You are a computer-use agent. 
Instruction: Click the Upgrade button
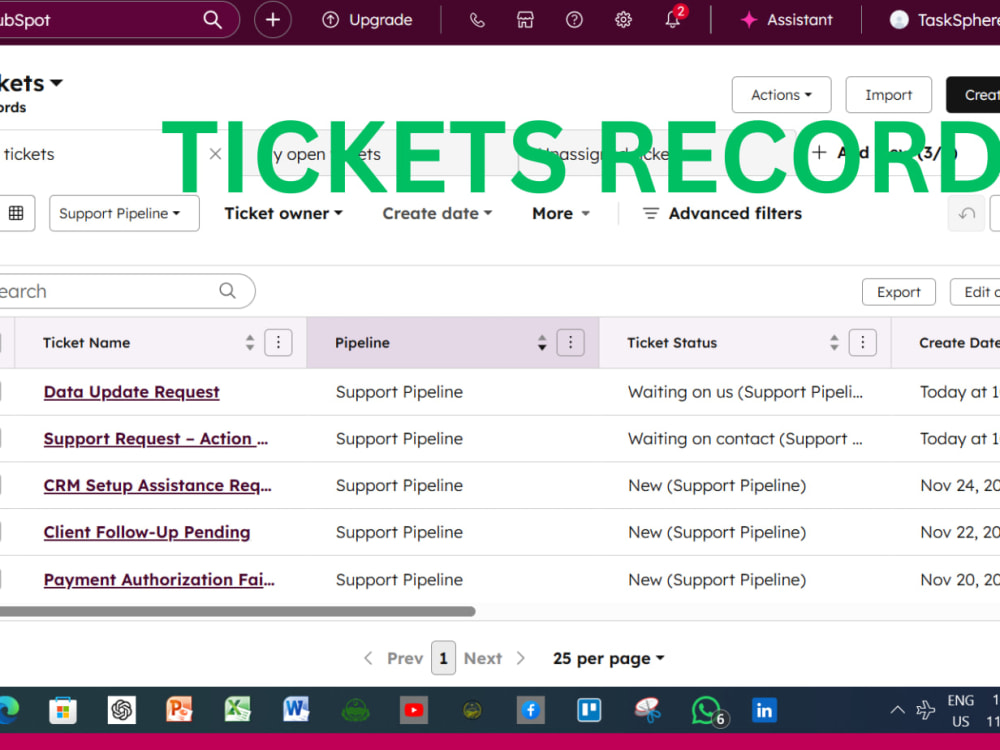(x=367, y=20)
